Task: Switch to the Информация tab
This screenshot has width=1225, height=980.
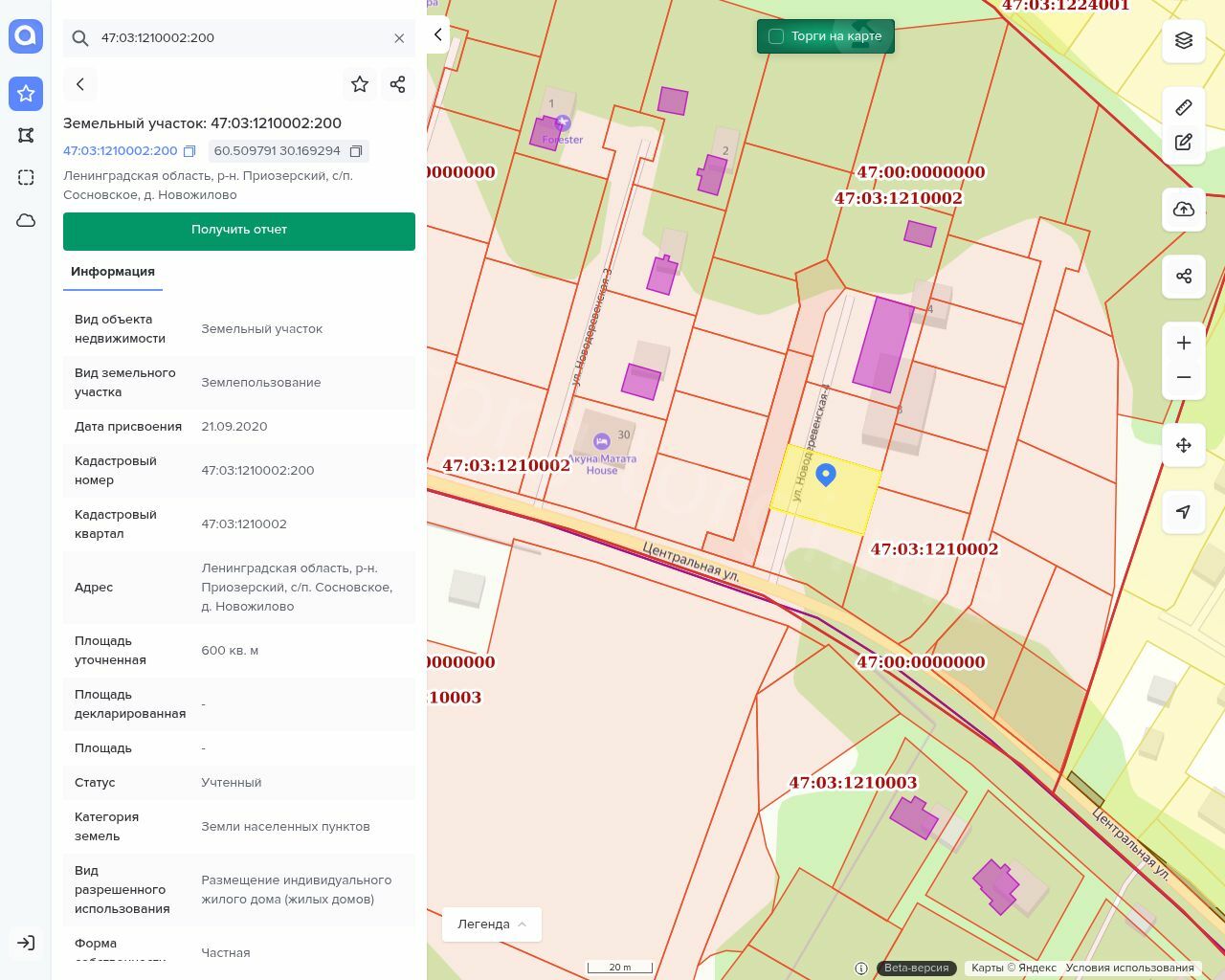Action: [x=113, y=272]
